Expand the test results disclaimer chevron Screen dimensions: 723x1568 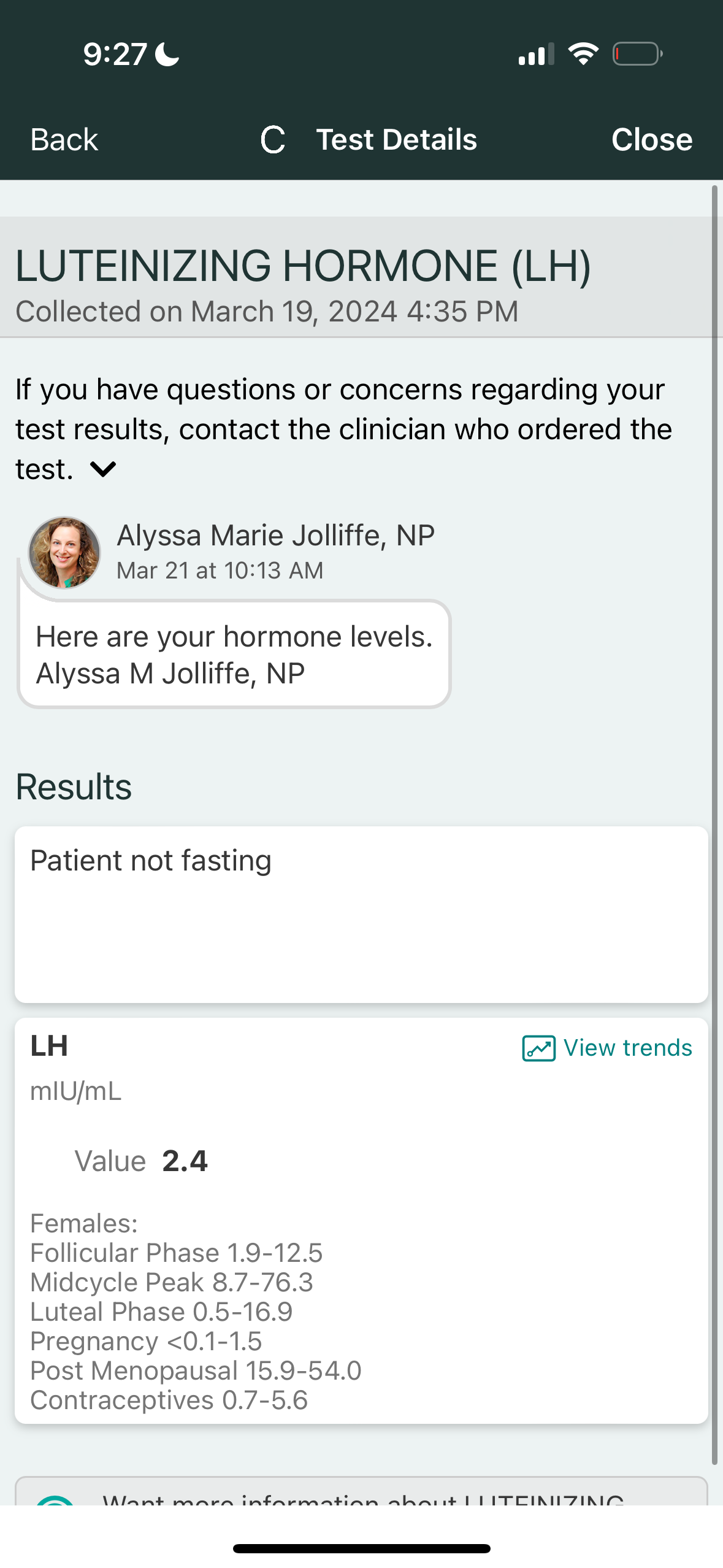click(103, 469)
